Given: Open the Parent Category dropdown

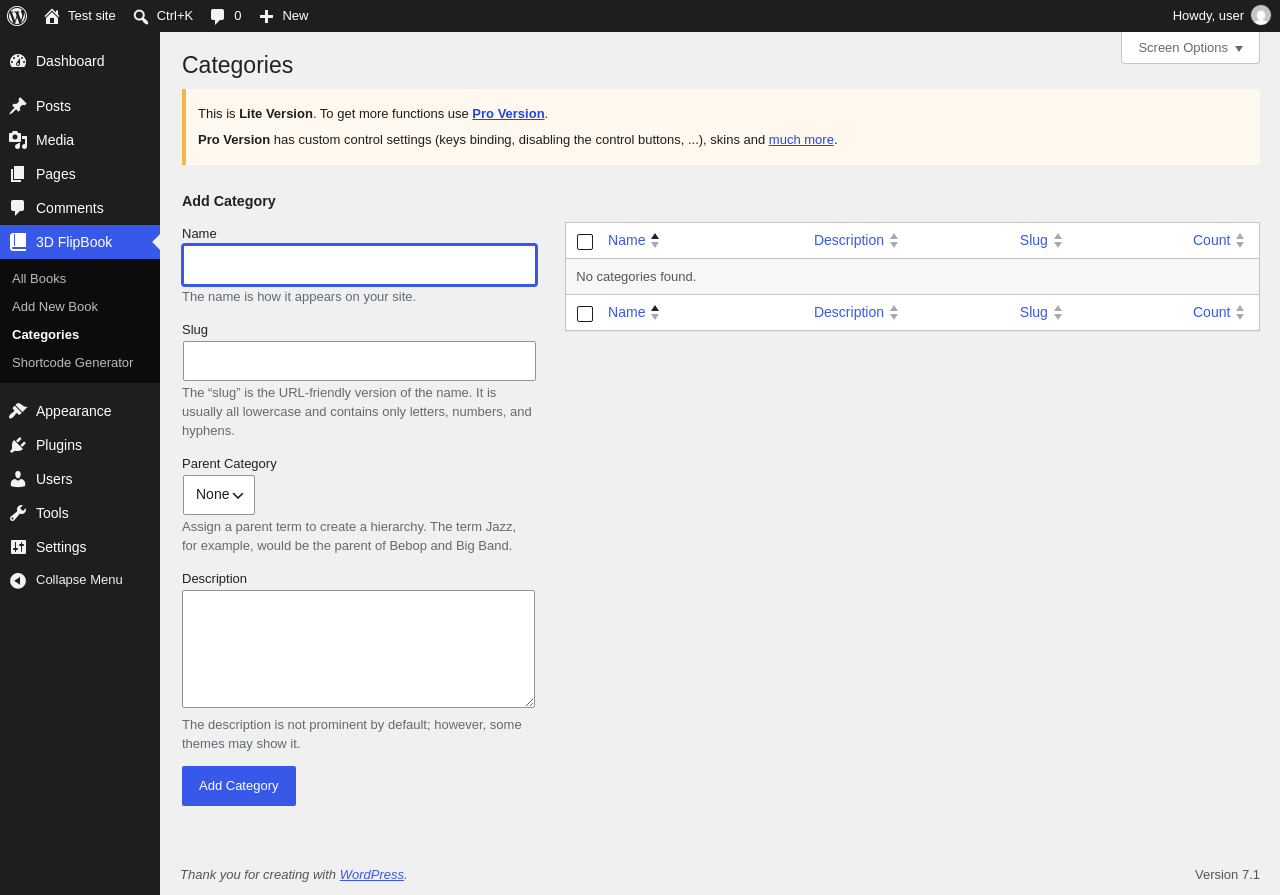Looking at the screenshot, I should [219, 495].
